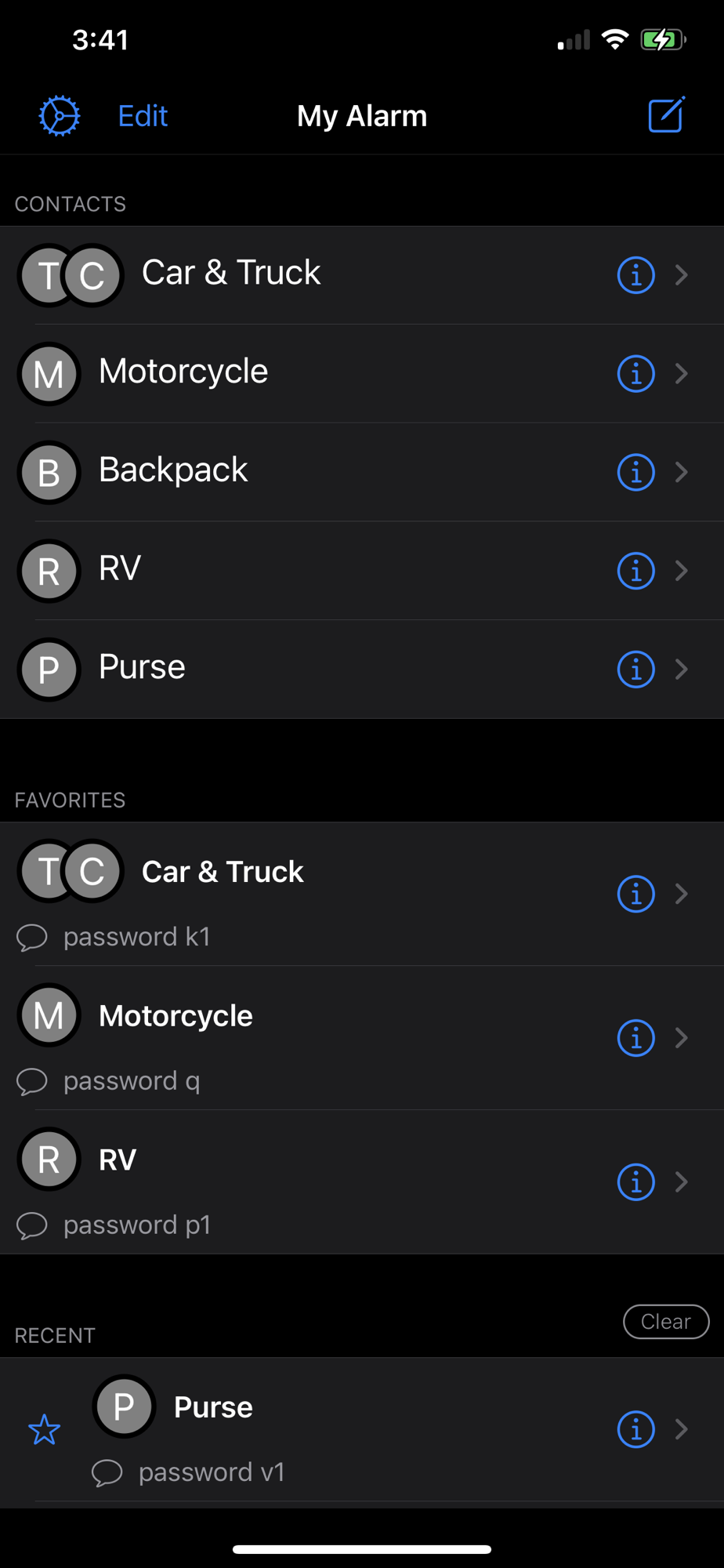Tap the Edit button
The height and width of the screenshot is (1568, 724).
click(x=143, y=116)
